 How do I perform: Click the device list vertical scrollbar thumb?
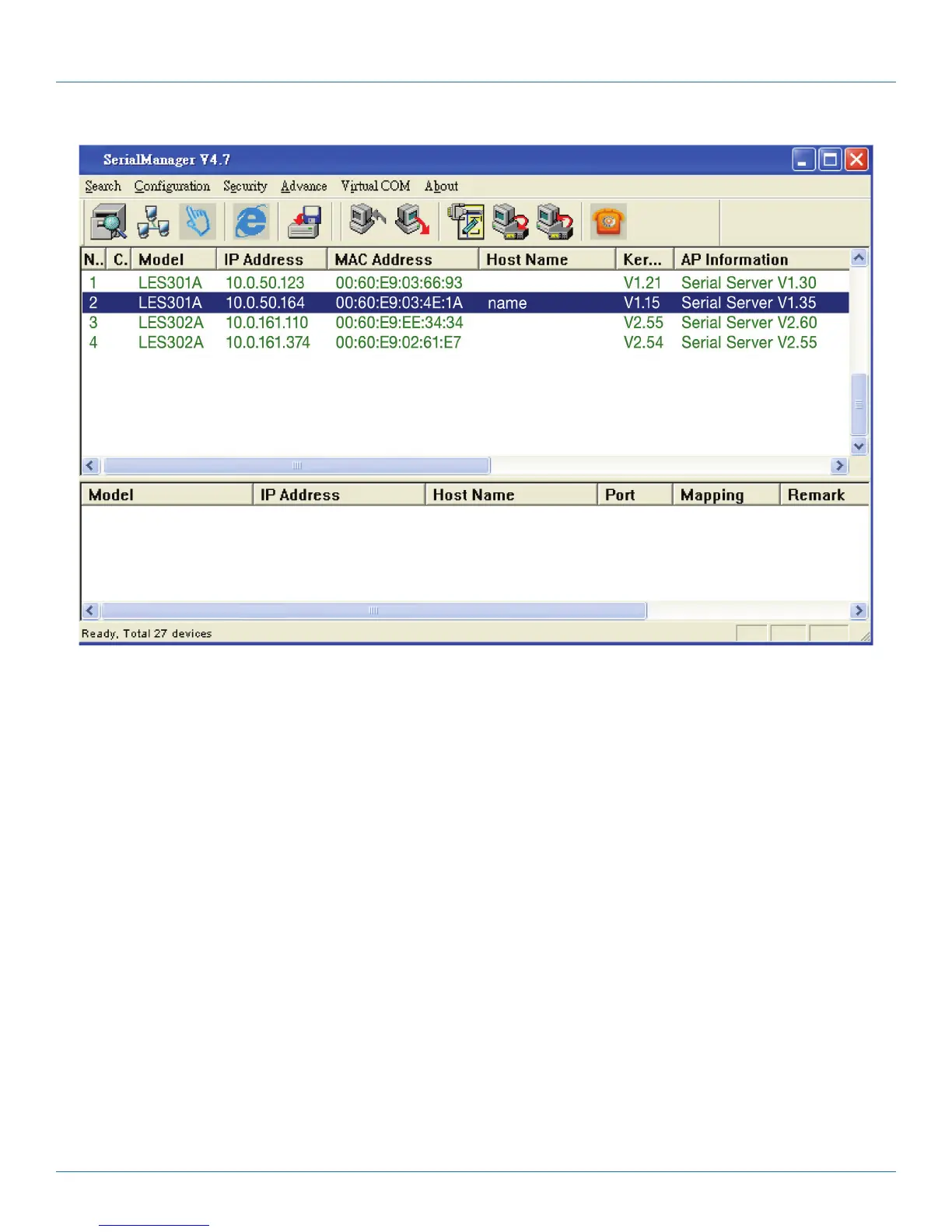[859, 404]
